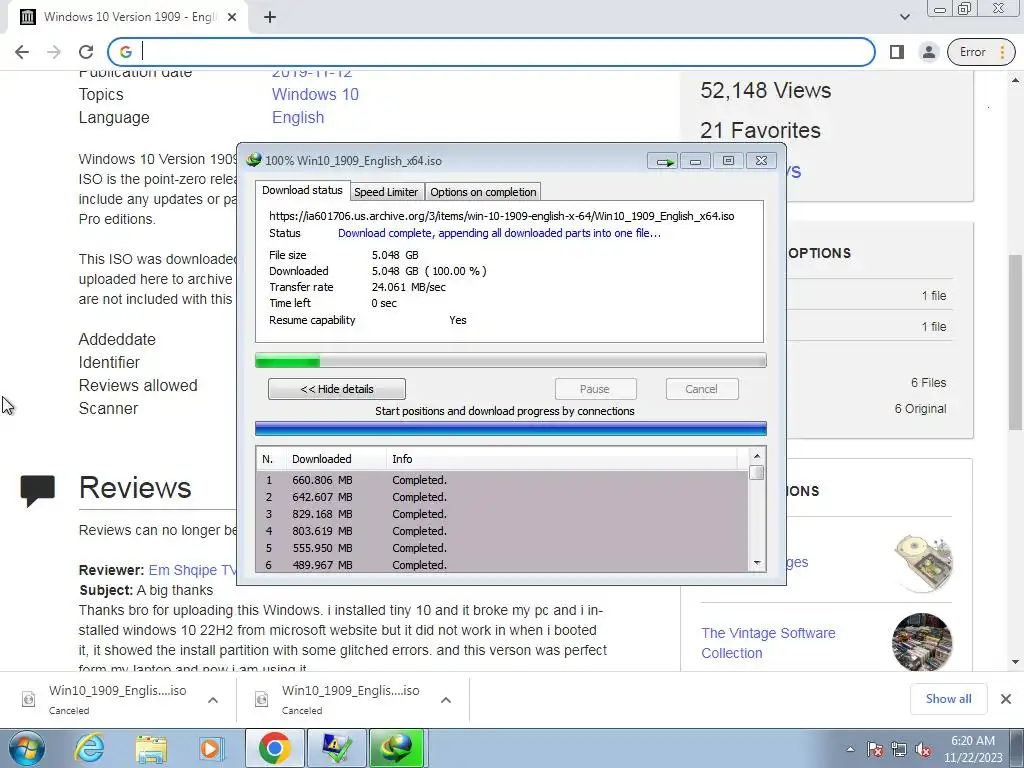
Task: Click the Windows 10 topic link
Action: pos(315,95)
